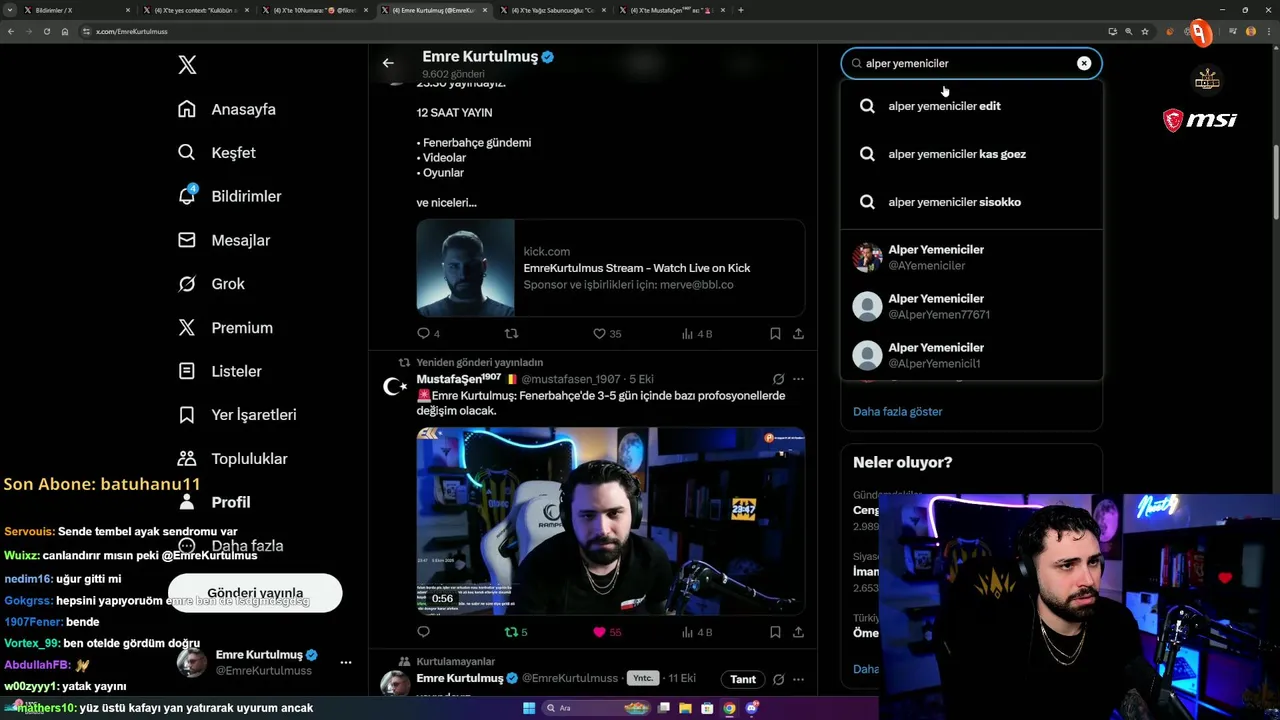Click the X logo in the sidebar
Viewport: 1280px width, 720px height.
tap(187, 65)
